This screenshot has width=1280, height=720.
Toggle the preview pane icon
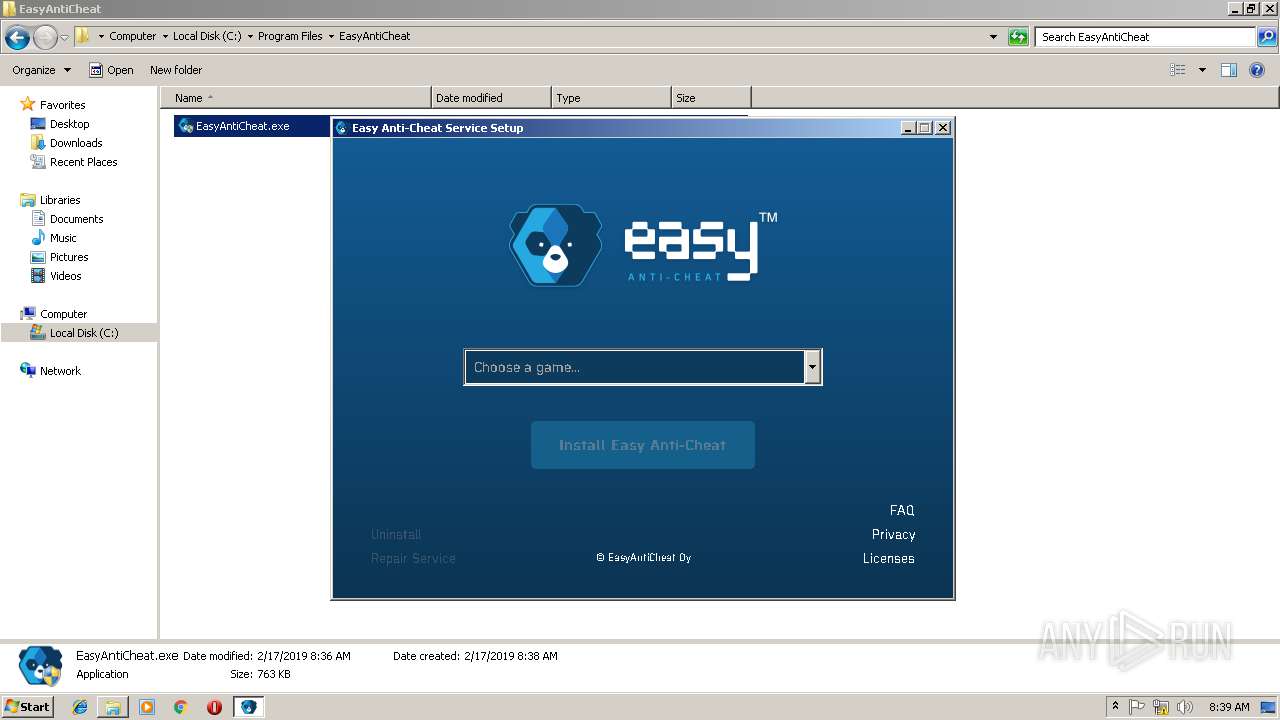pyautogui.click(x=1229, y=70)
